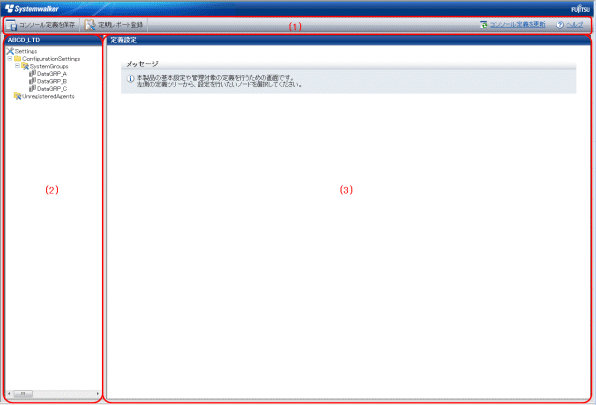Click tree panel scrollbar left arrow
The width and height of the screenshot is (596, 405).
pos(9,394)
